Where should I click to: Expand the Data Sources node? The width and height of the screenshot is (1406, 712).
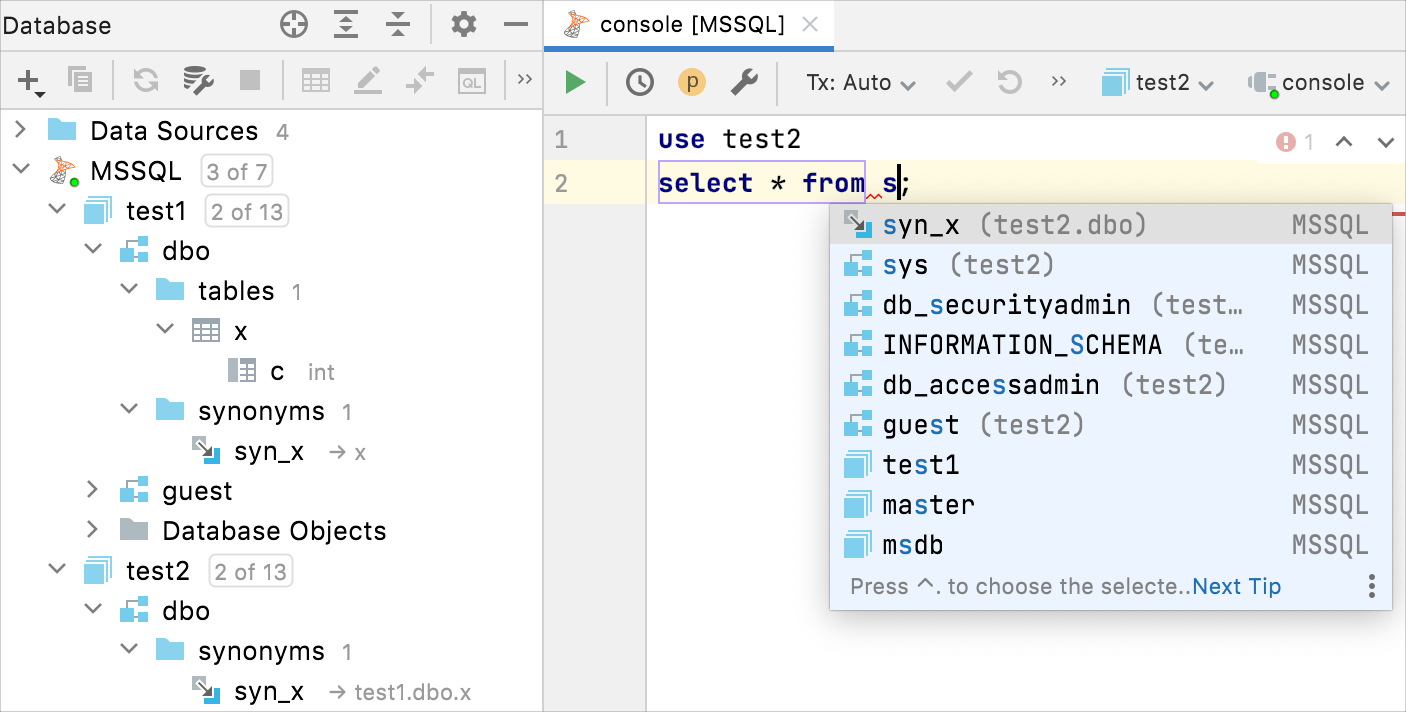point(20,130)
